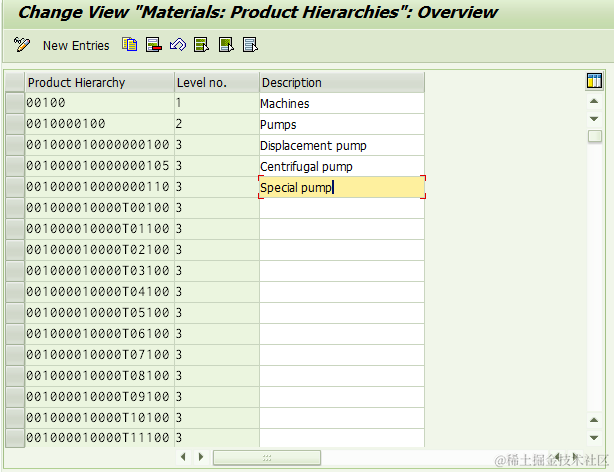Click the Select Block icon
The width and height of the screenshot is (614, 472).
coord(226,45)
